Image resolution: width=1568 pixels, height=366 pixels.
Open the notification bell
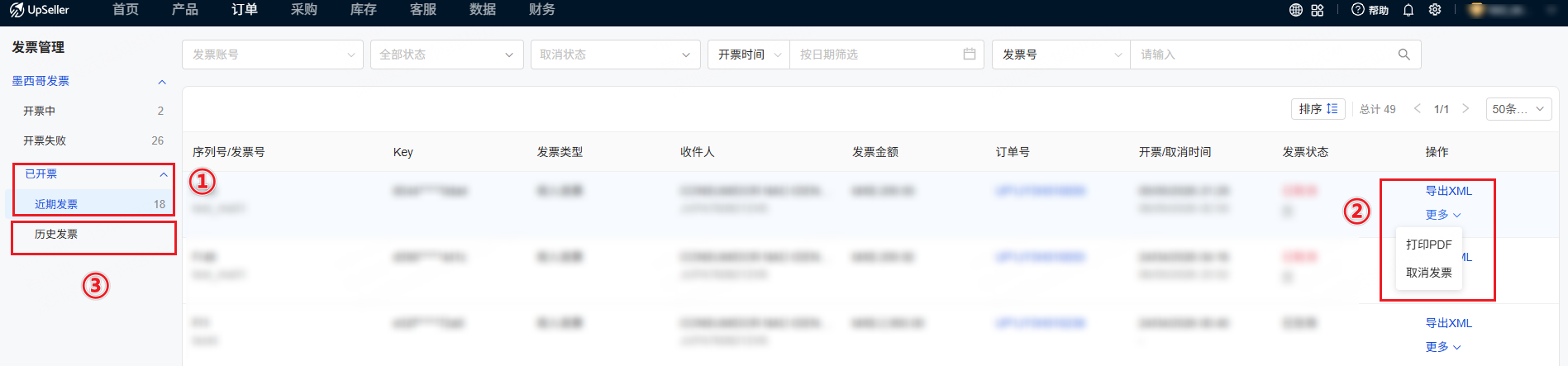pyautogui.click(x=1408, y=10)
